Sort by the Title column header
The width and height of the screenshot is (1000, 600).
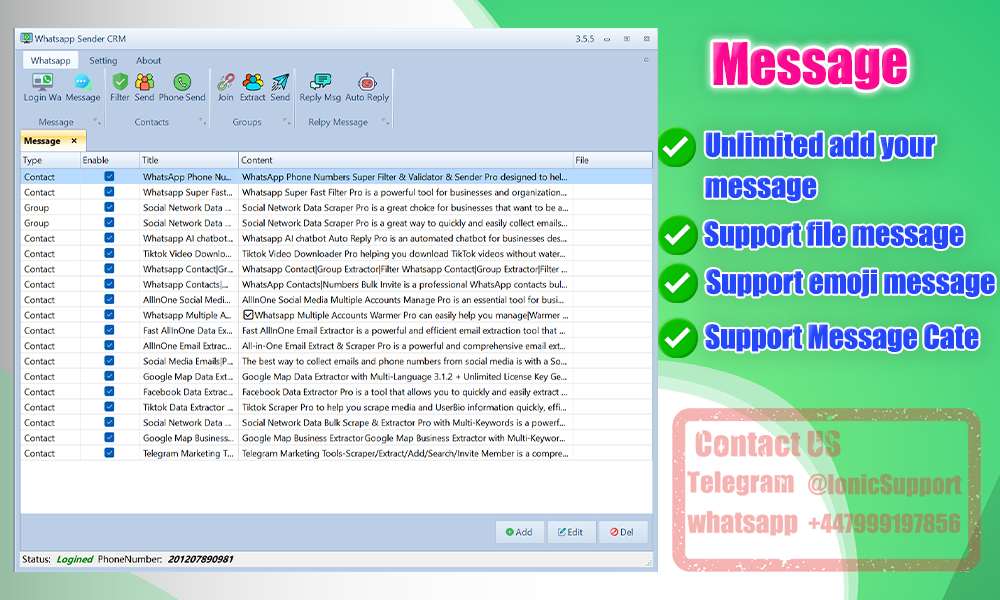(189, 160)
